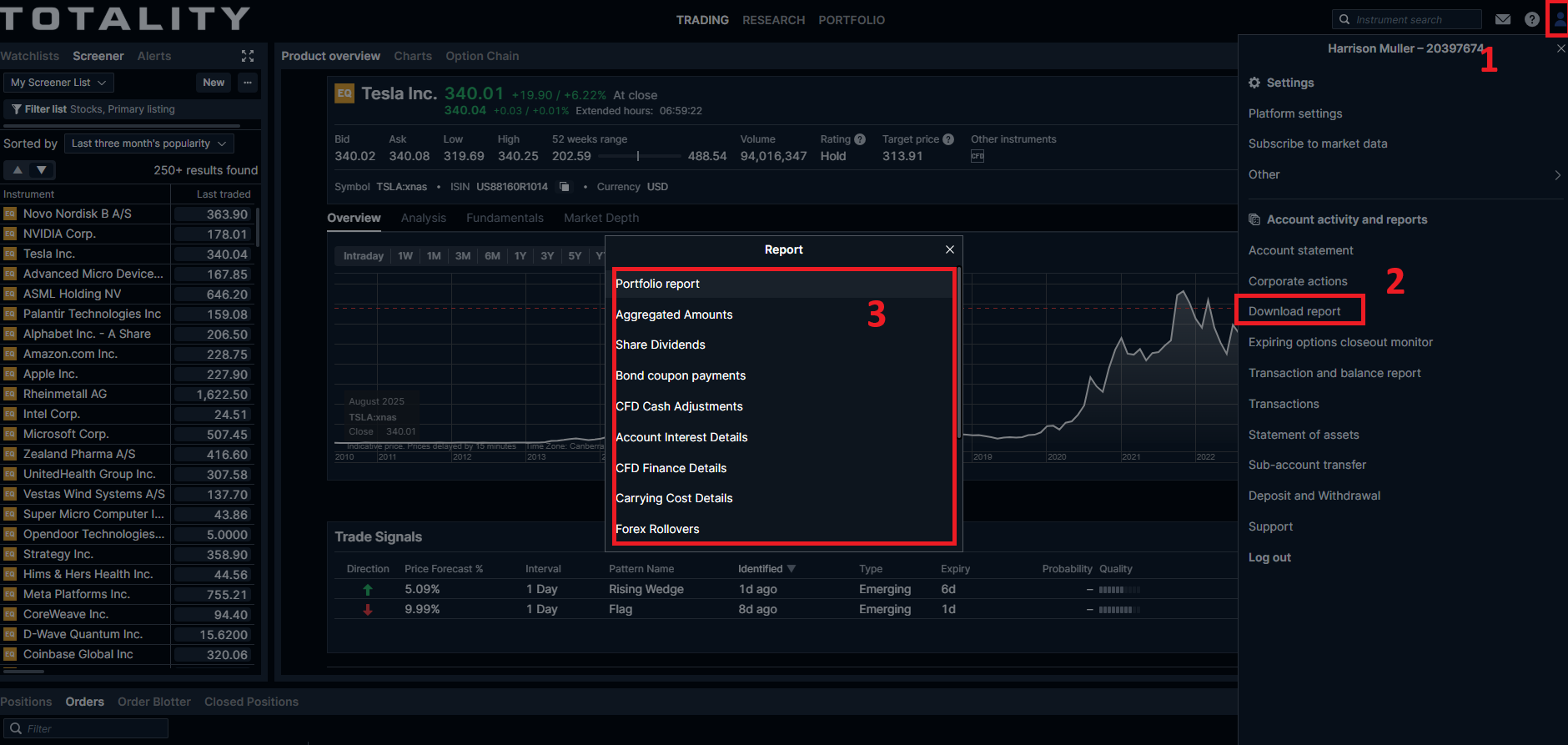The height and width of the screenshot is (745, 1568).
Task: Open the help question mark icon
Action: (x=1532, y=19)
